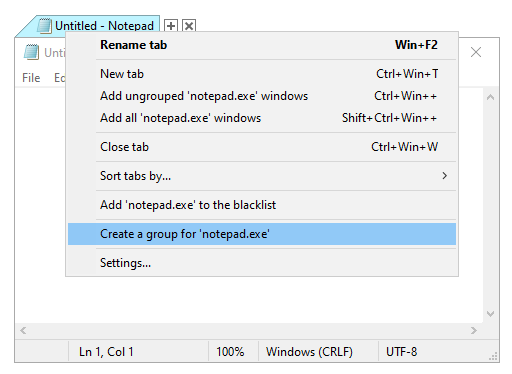This screenshot has width=512, height=374.
Task: Click the vertical scrollbar down arrow
Action: click(490, 314)
